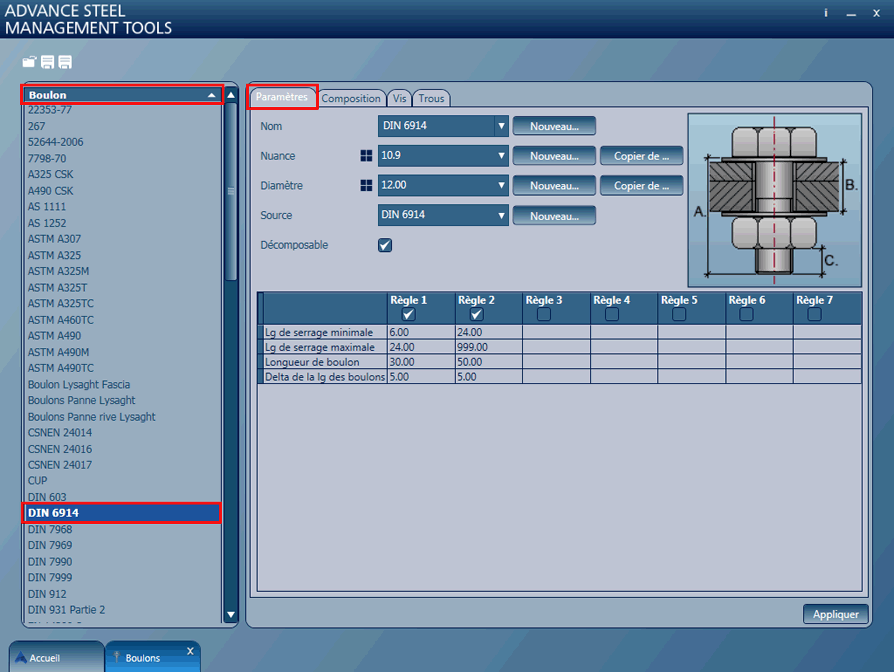Image resolution: width=894 pixels, height=672 pixels.
Task: Click Nouveau button next to Nuance
Action: pos(554,156)
